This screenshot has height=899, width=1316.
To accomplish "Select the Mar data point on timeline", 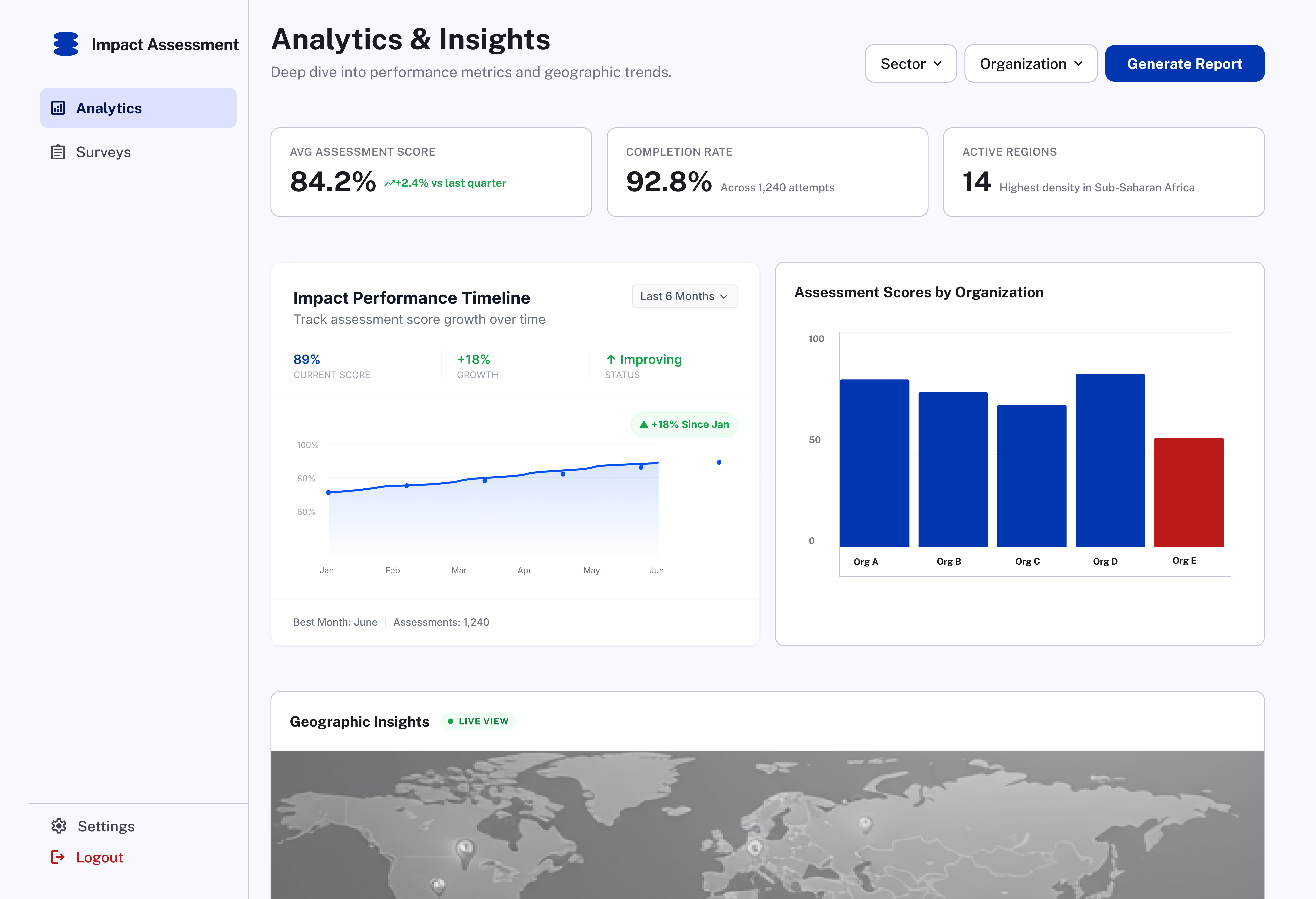I will [x=485, y=481].
